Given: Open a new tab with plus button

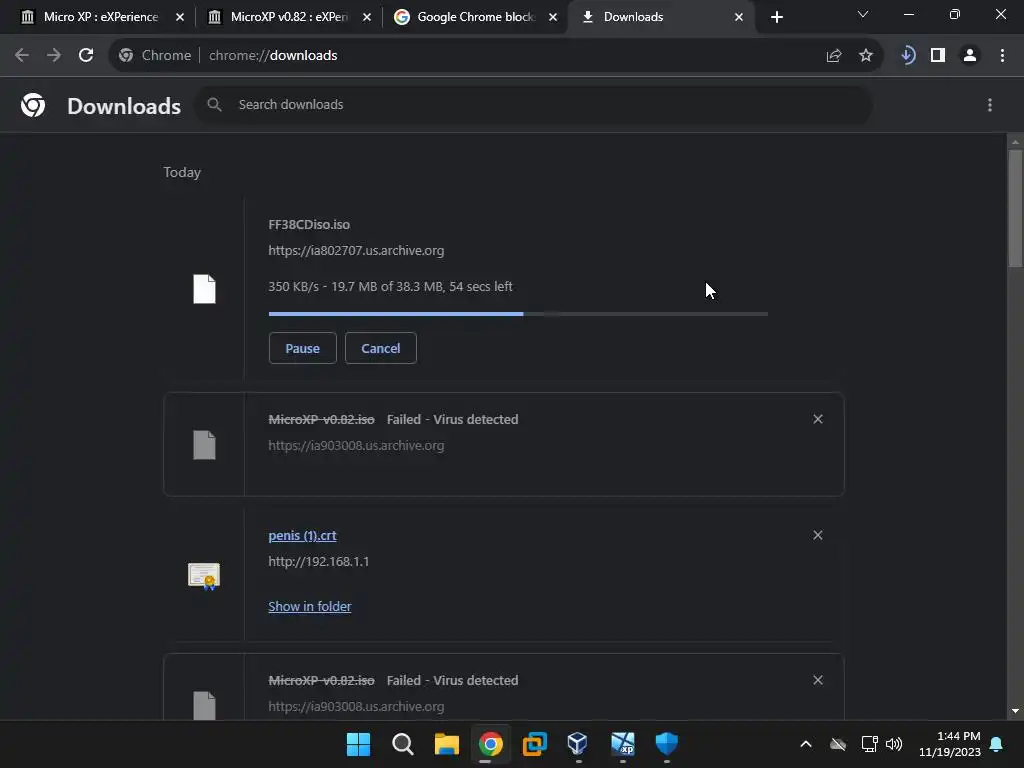Looking at the screenshot, I should pos(776,17).
